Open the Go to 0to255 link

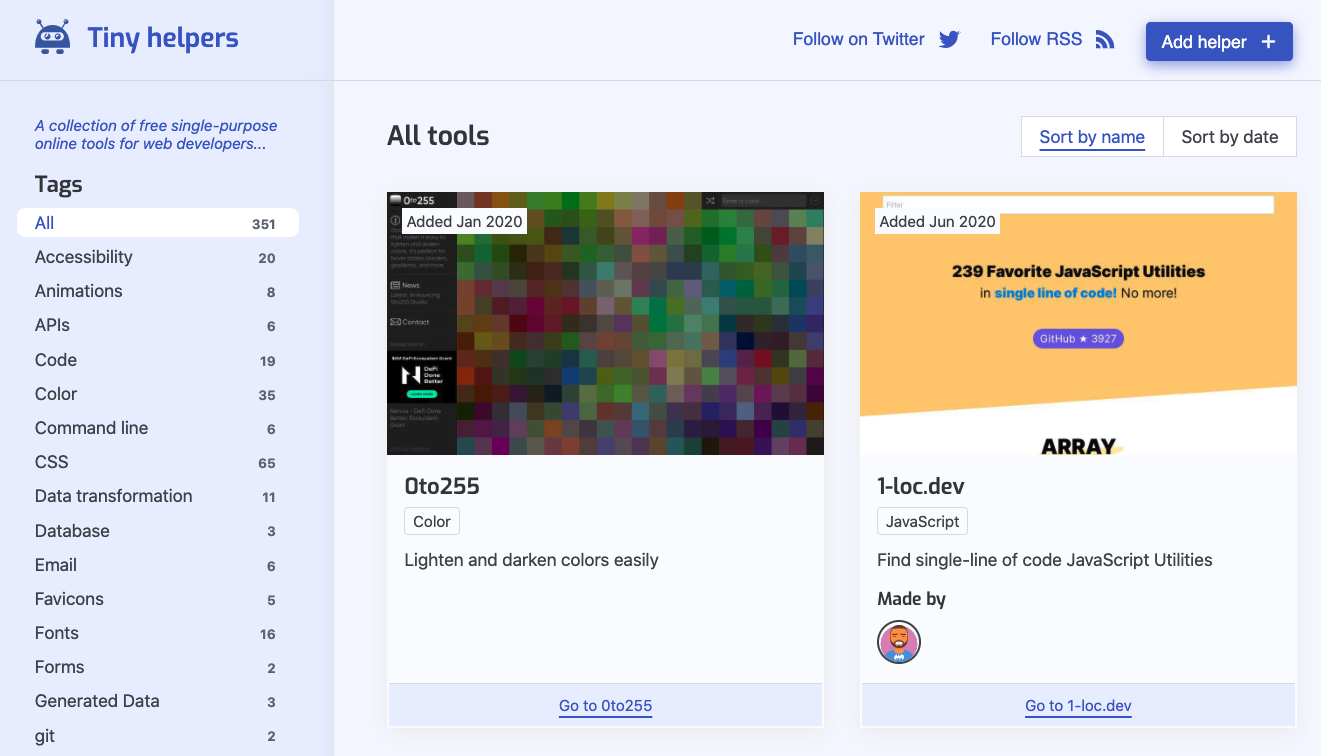(605, 706)
